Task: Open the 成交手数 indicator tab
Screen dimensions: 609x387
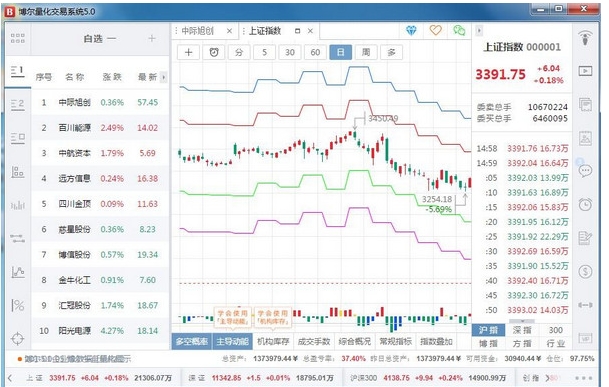Action: coord(314,342)
